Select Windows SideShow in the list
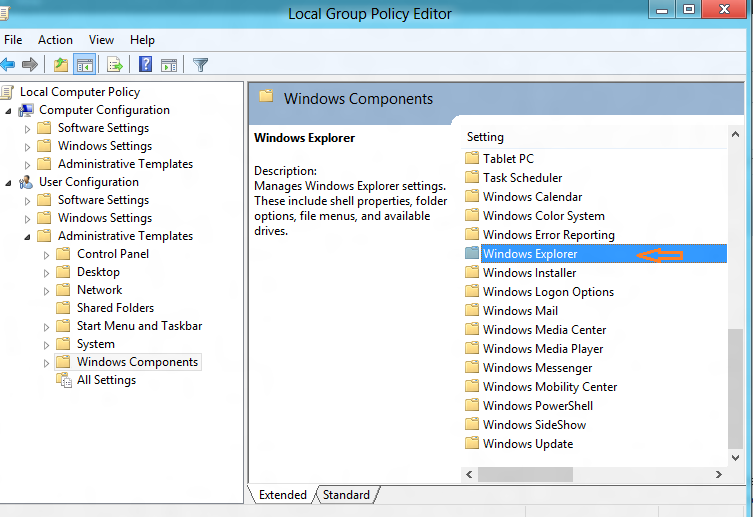The image size is (753, 517). (534, 425)
